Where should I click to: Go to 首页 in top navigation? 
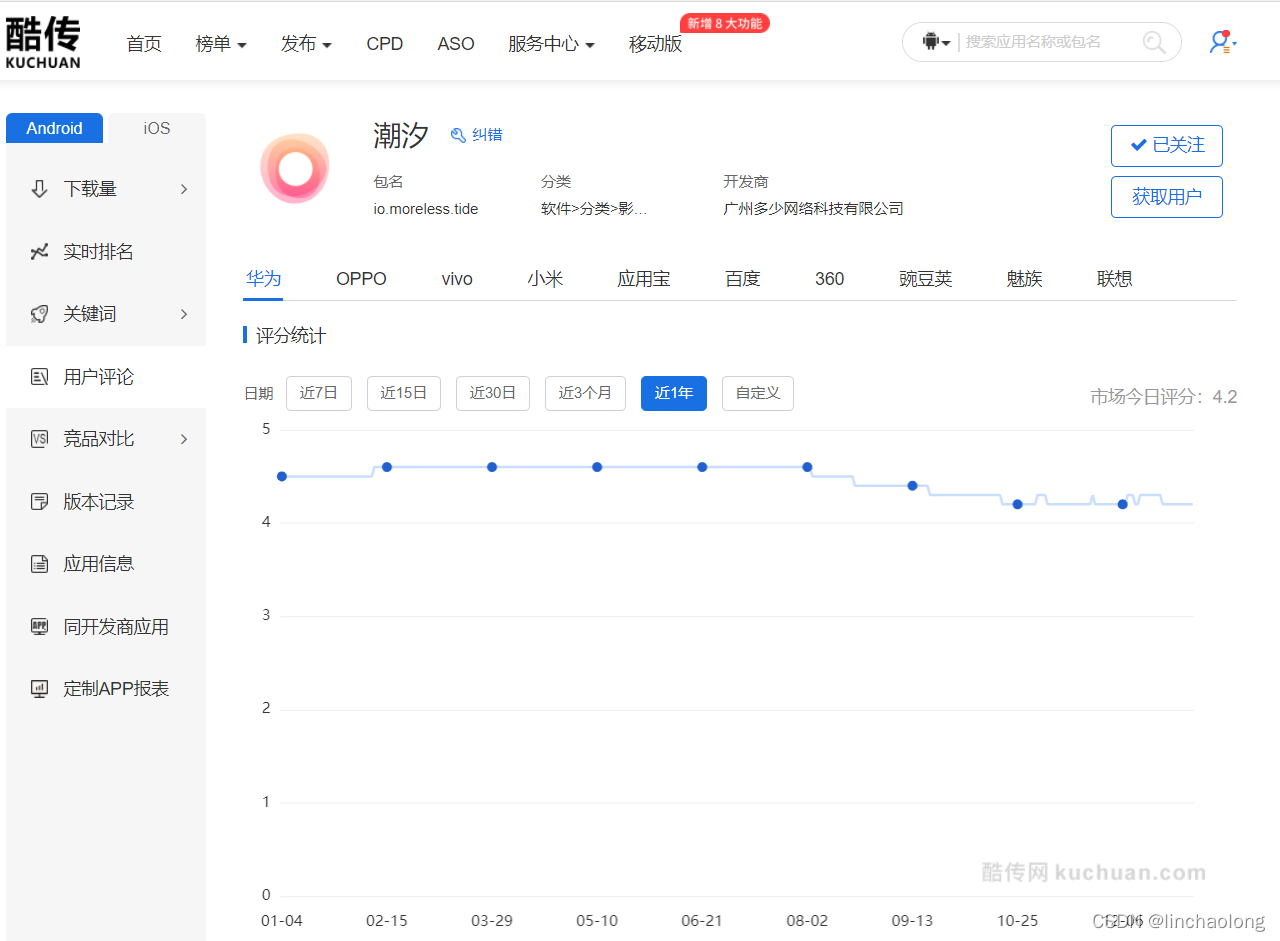144,44
